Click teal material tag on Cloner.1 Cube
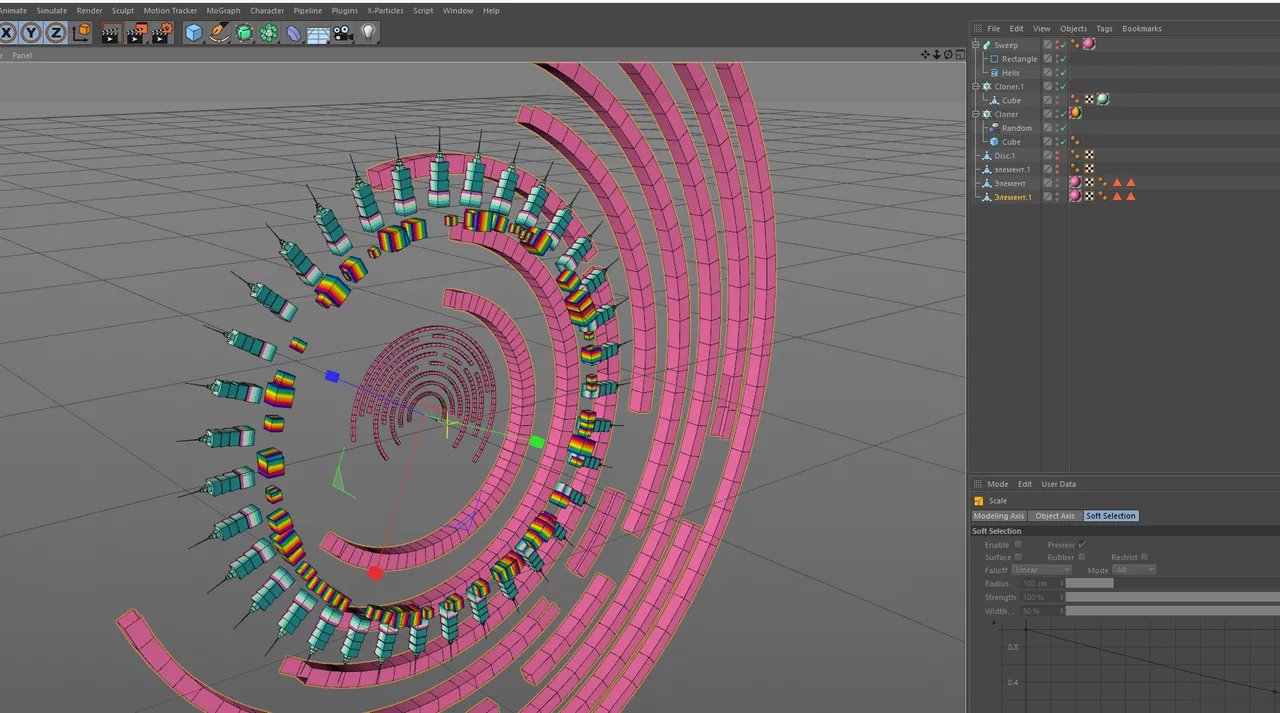This screenshot has height=713, width=1280. 1103,100
